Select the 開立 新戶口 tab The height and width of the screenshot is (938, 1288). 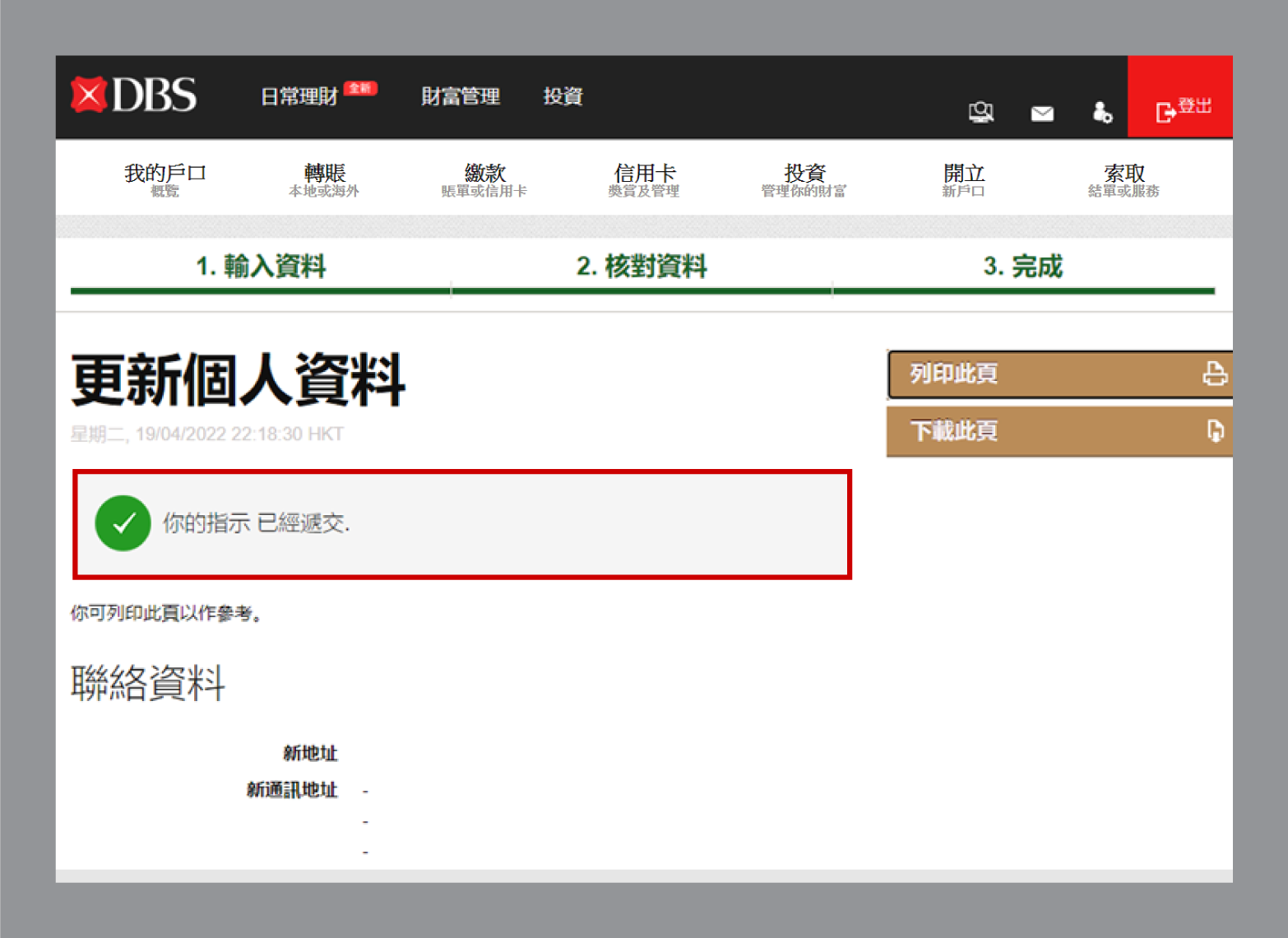(963, 179)
